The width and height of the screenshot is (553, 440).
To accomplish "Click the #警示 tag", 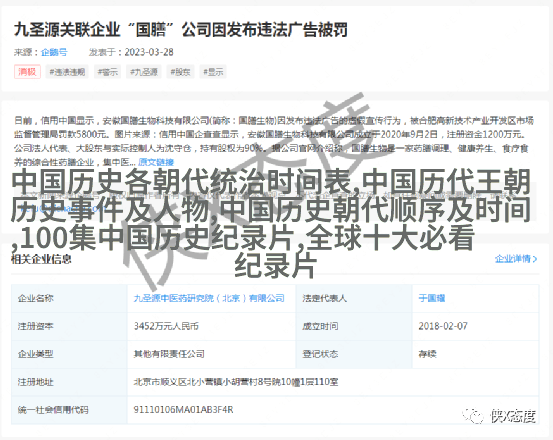I will click(x=108, y=72).
